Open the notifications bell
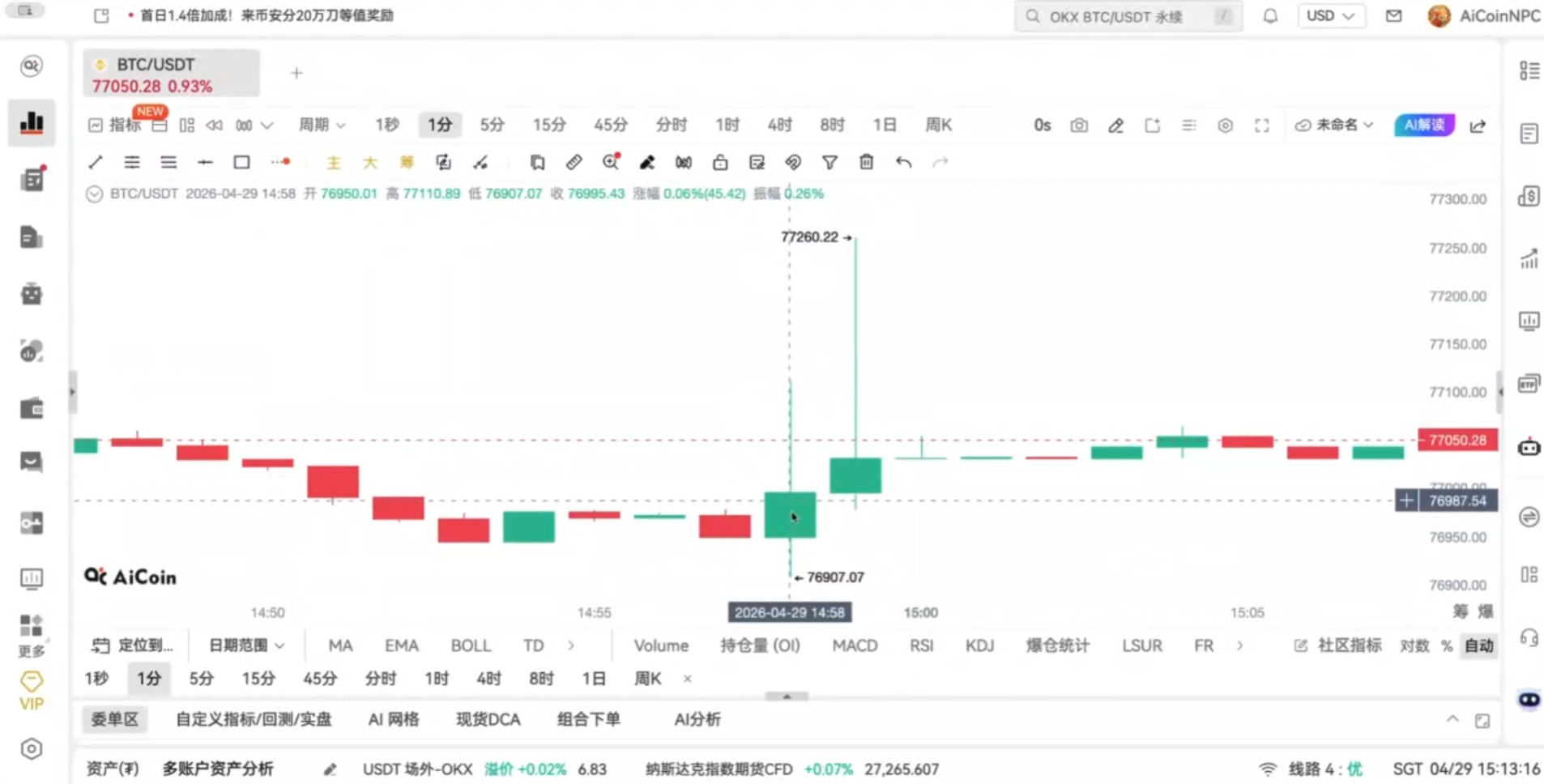This screenshot has width=1544, height=784. pyautogui.click(x=1269, y=15)
